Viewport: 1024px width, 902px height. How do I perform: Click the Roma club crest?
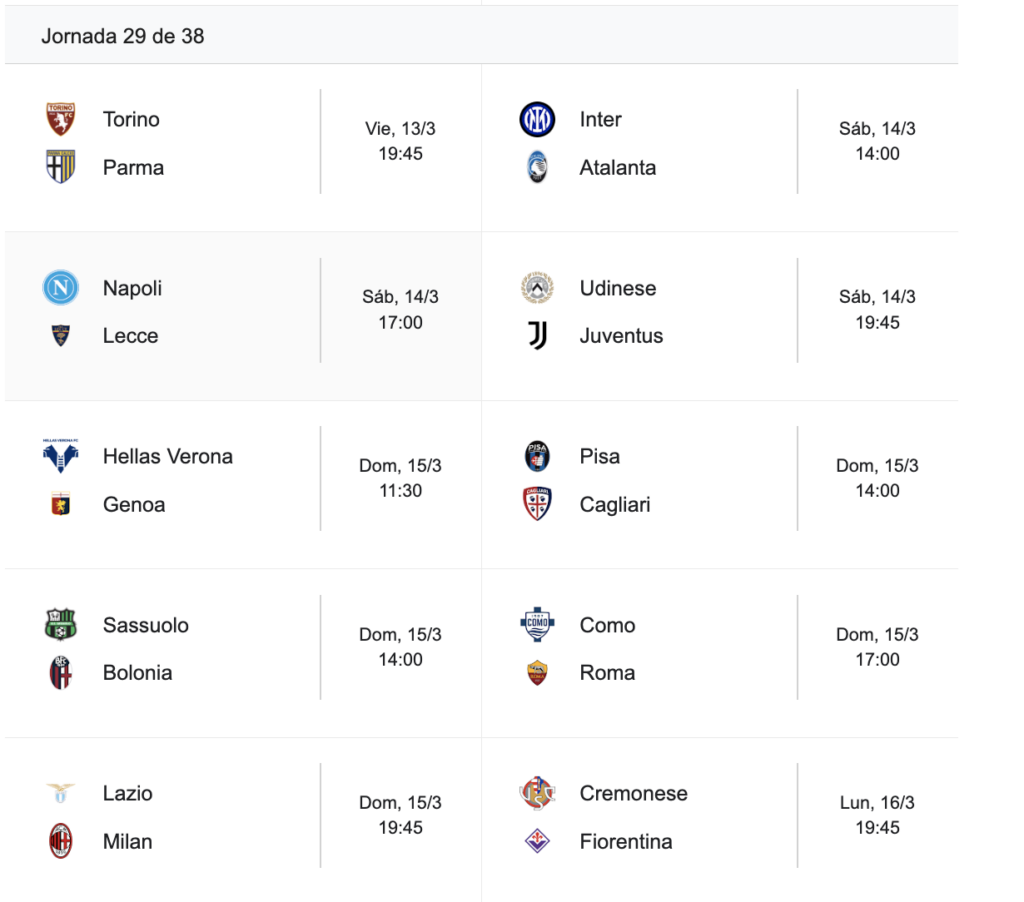pos(537,673)
